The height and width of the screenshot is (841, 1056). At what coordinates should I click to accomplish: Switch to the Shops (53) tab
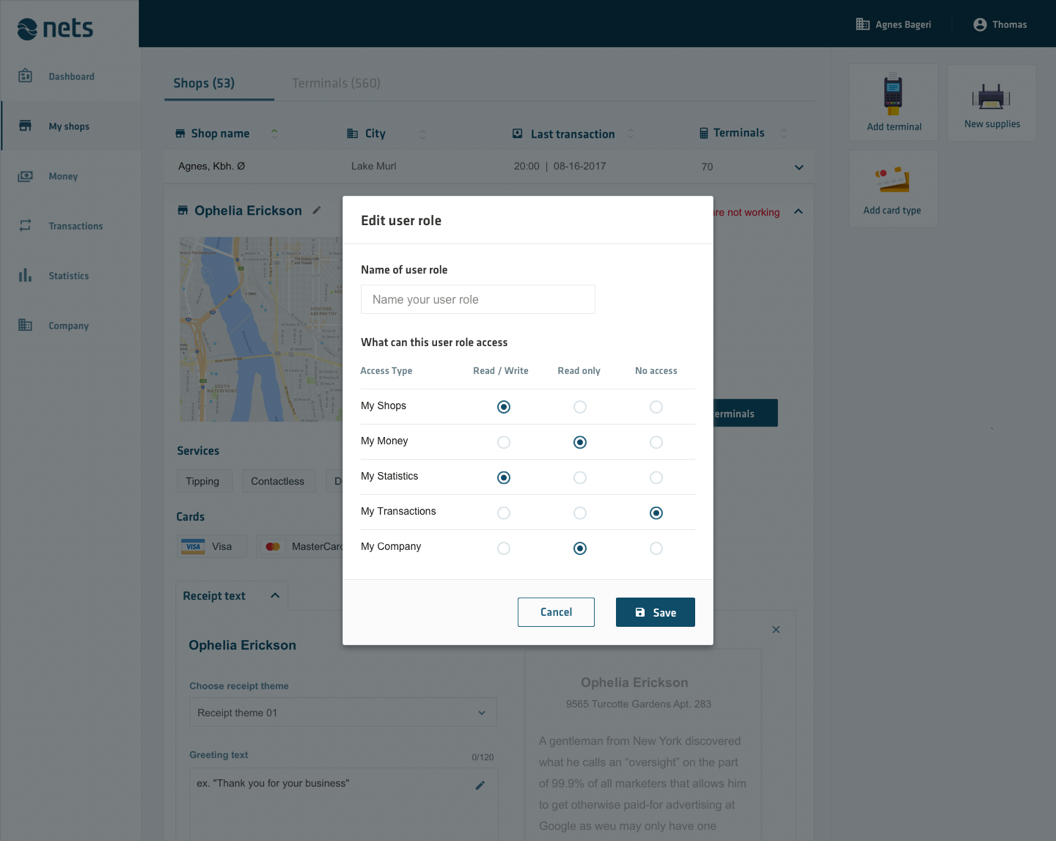pos(204,83)
